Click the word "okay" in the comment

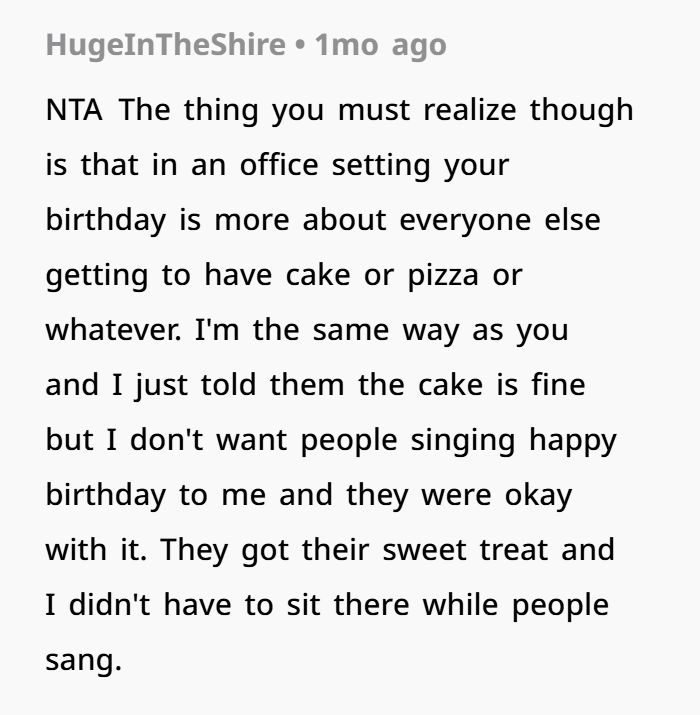pyautogui.click(x=538, y=495)
